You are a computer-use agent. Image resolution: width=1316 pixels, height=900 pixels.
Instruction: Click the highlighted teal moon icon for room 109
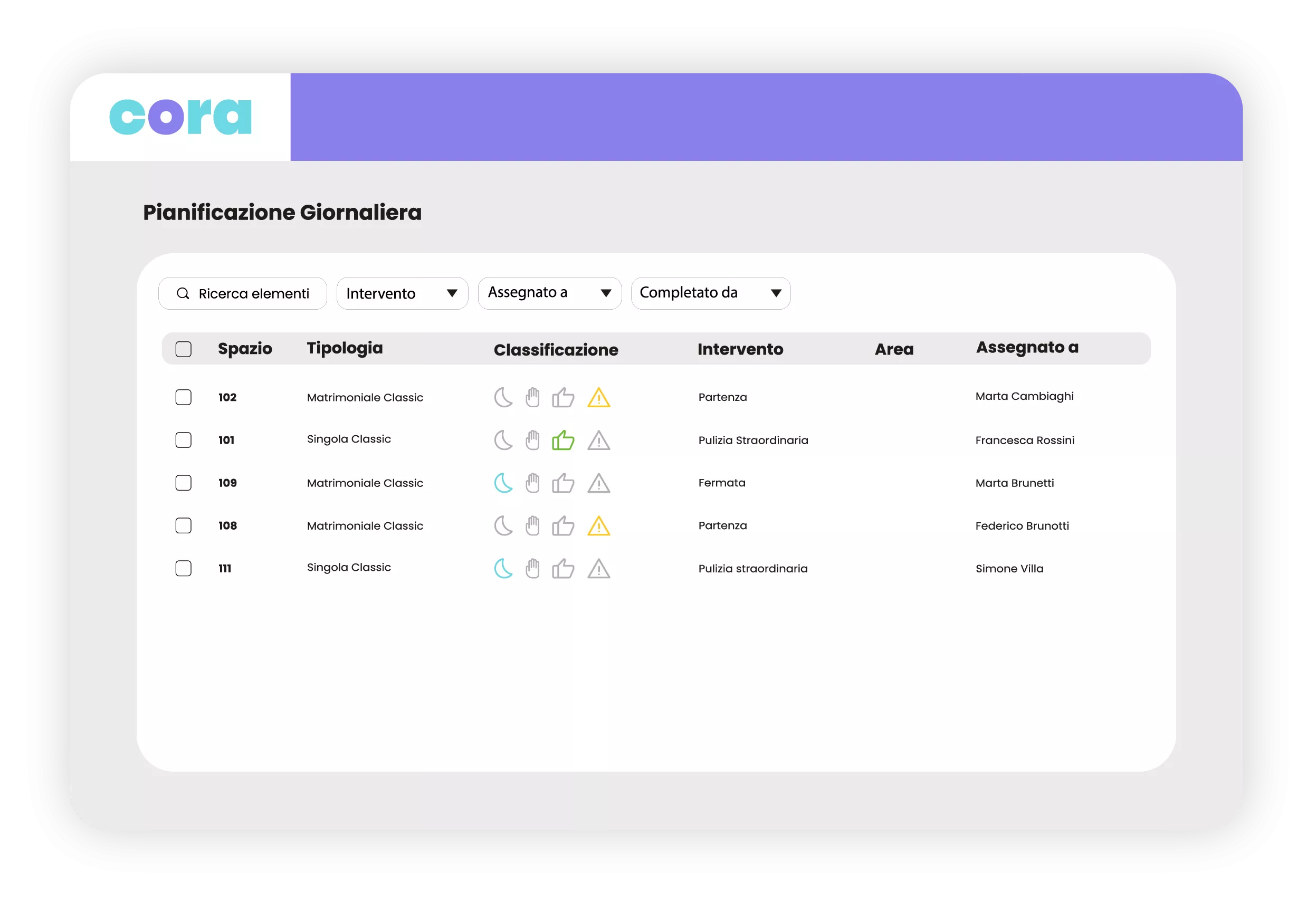coord(503,483)
